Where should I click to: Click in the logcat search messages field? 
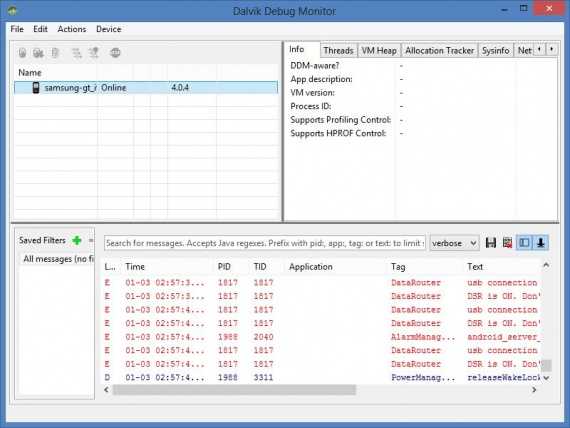(265, 243)
